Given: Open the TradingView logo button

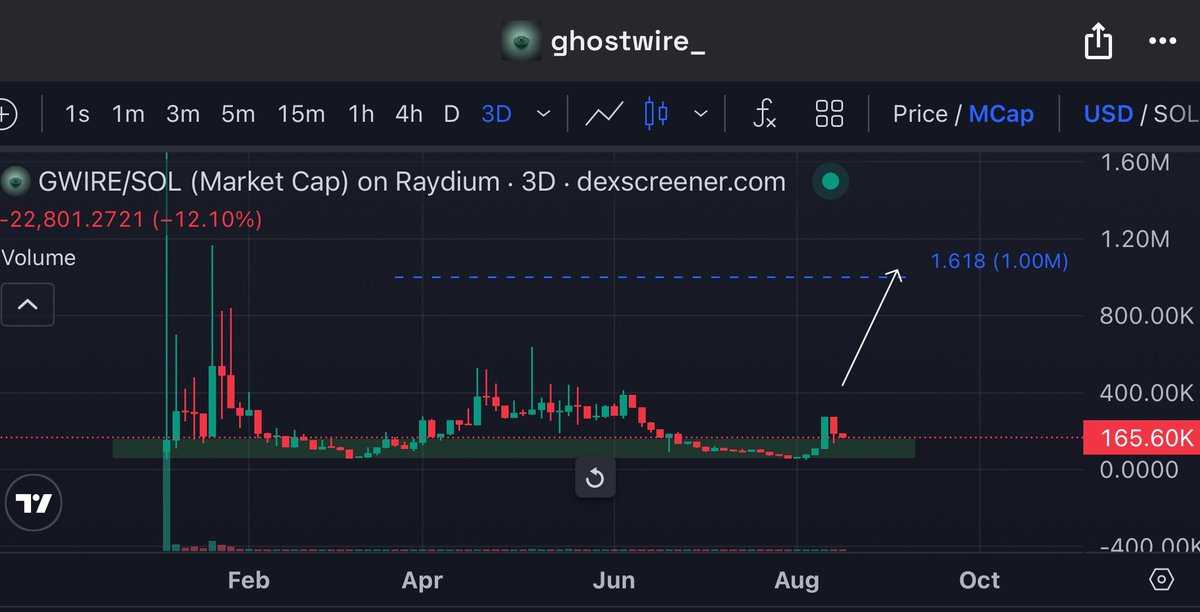Looking at the screenshot, I should pos(34,503).
